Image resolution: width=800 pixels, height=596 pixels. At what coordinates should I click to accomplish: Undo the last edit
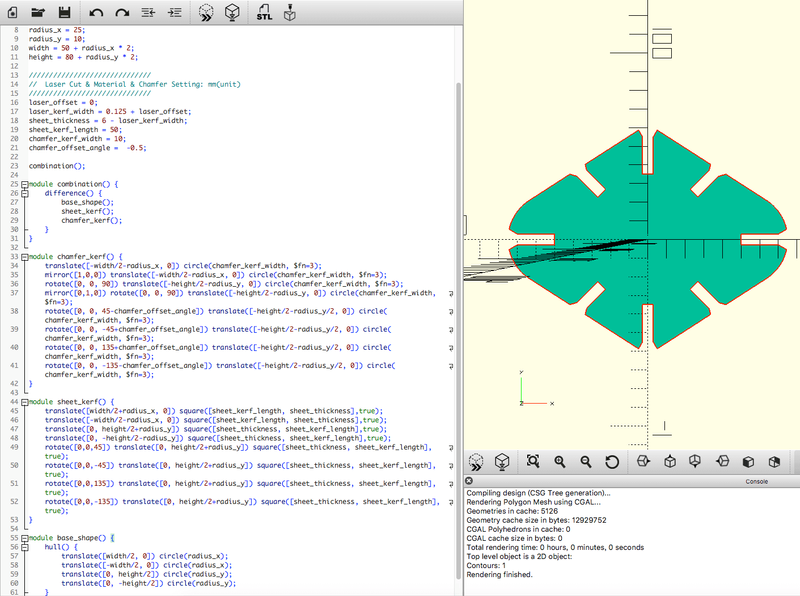[96, 12]
